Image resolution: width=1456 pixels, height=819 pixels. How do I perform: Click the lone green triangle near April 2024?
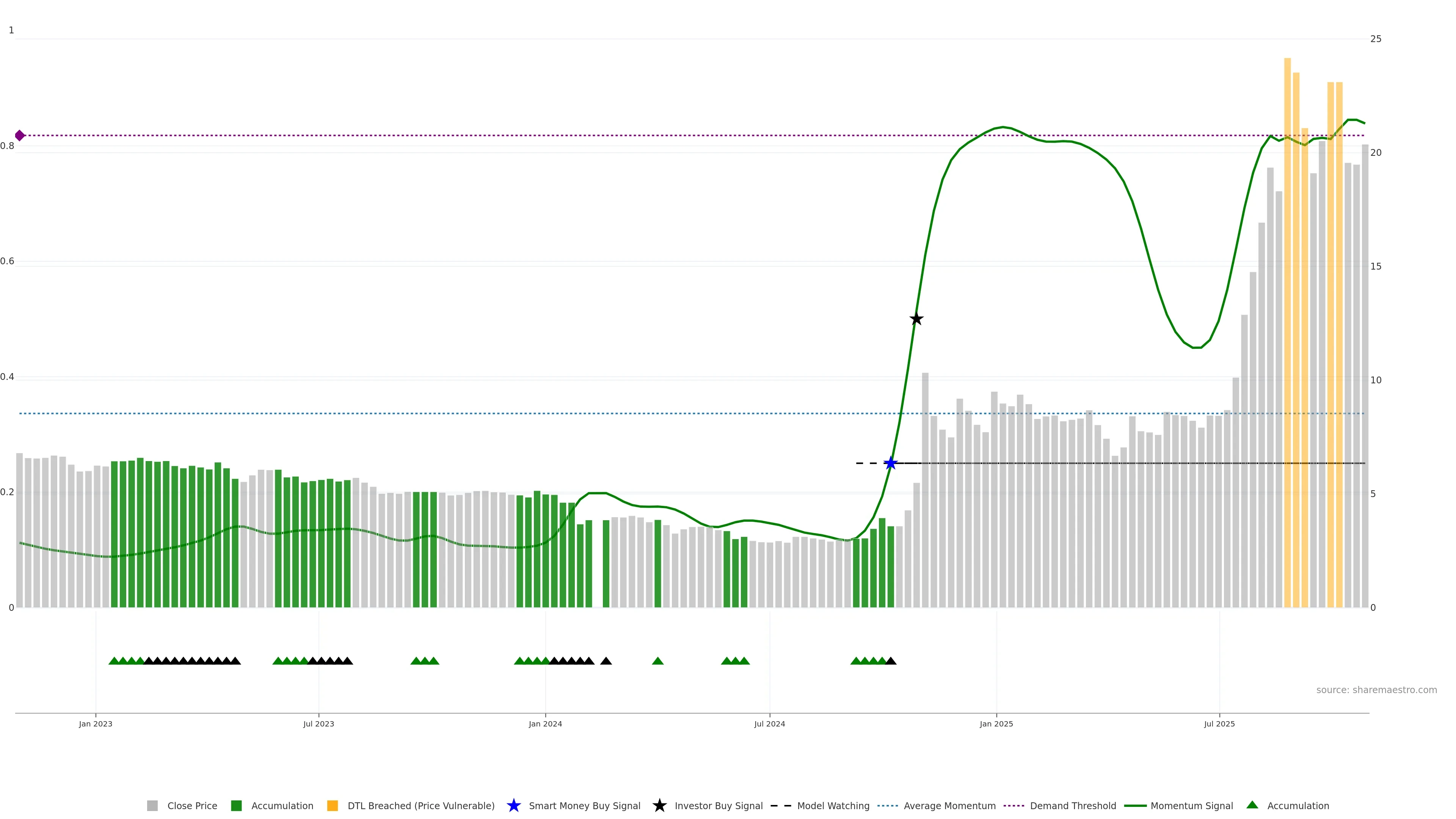point(657,661)
